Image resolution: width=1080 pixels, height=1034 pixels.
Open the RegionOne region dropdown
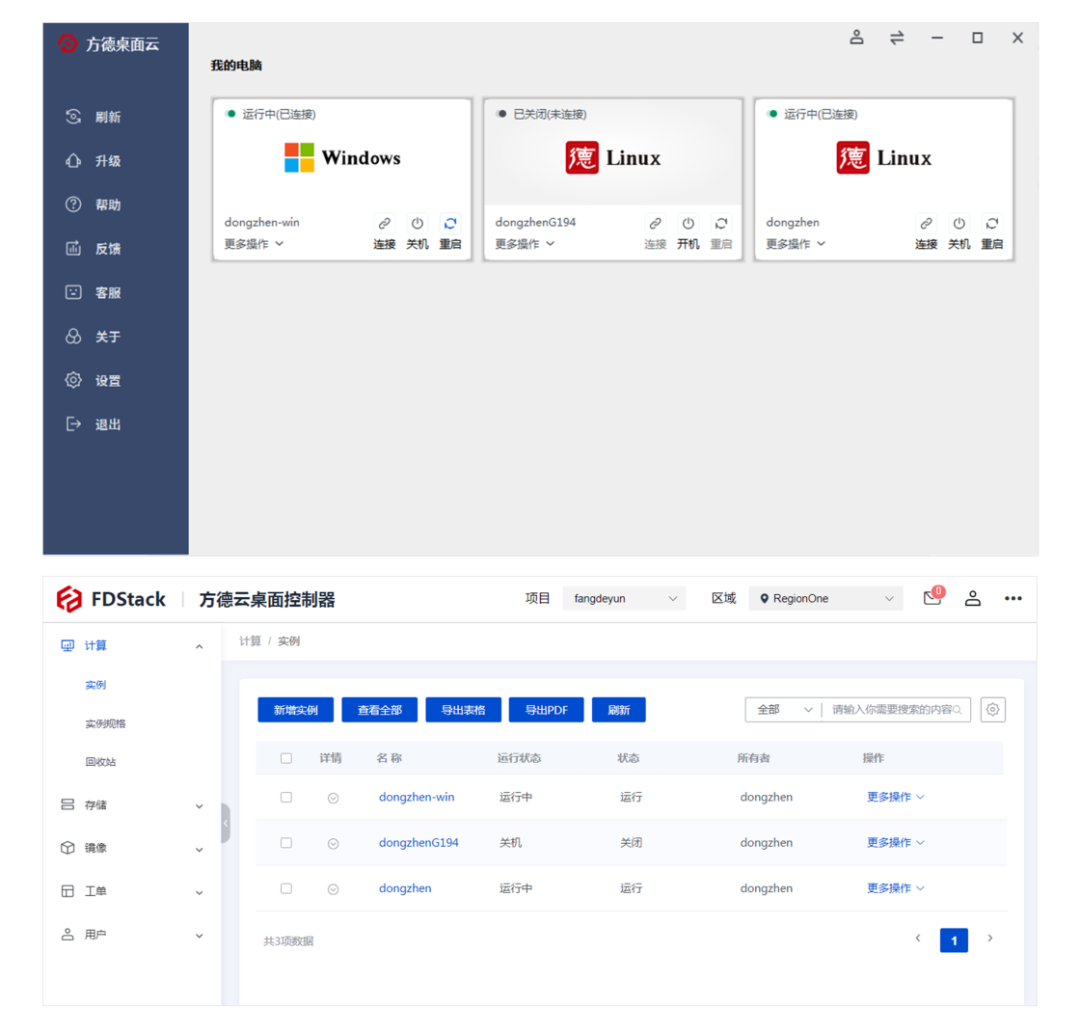pyautogui.click(x=826, y=599)
